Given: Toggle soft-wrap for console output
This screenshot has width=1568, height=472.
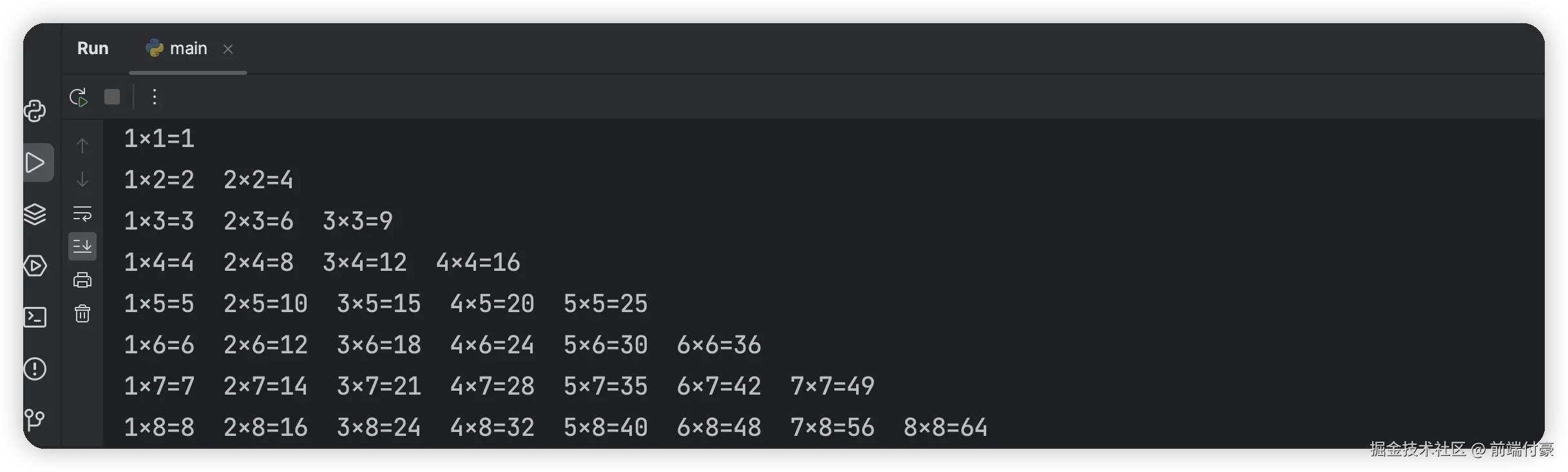Looking at the screenshot, I should 82,213.
